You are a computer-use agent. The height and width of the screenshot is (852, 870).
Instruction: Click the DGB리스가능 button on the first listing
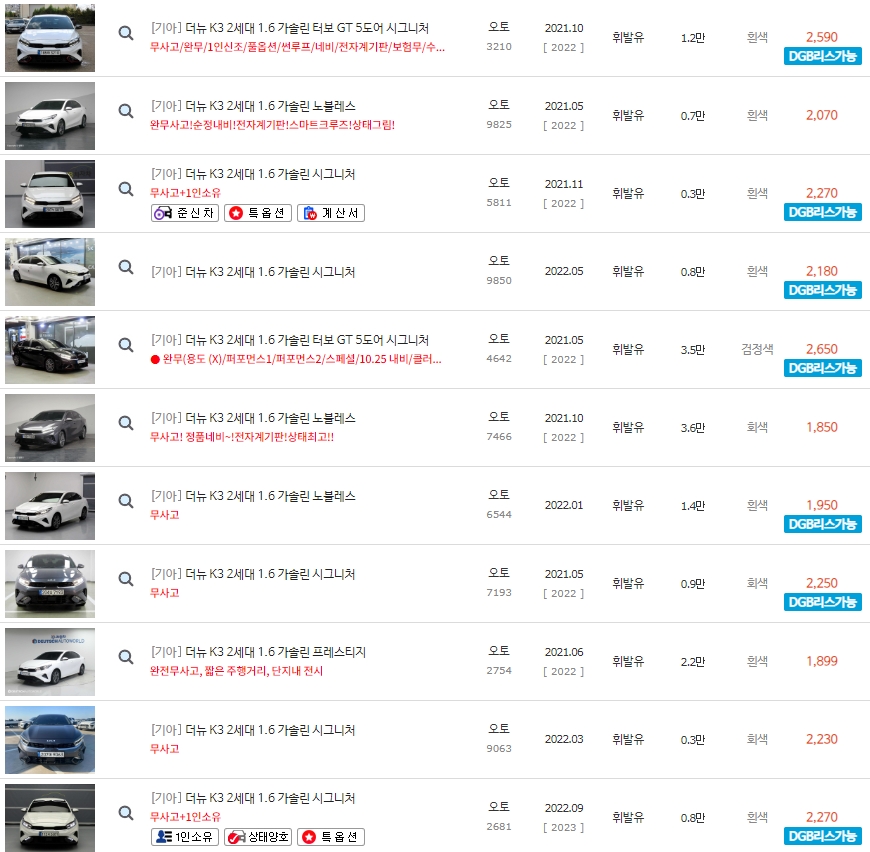tap(822, 57)
